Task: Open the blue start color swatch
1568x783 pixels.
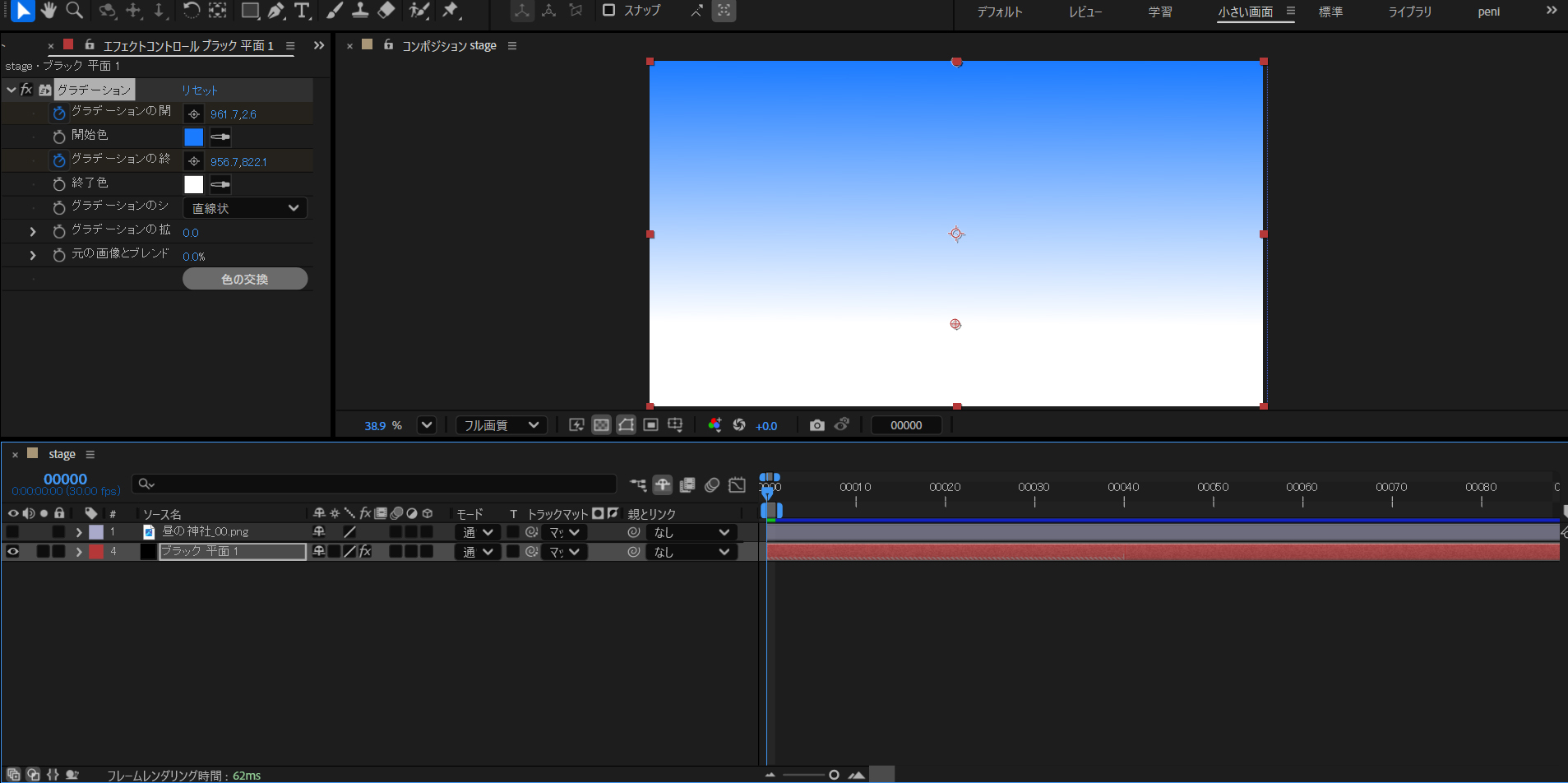Action: [193, 137]
